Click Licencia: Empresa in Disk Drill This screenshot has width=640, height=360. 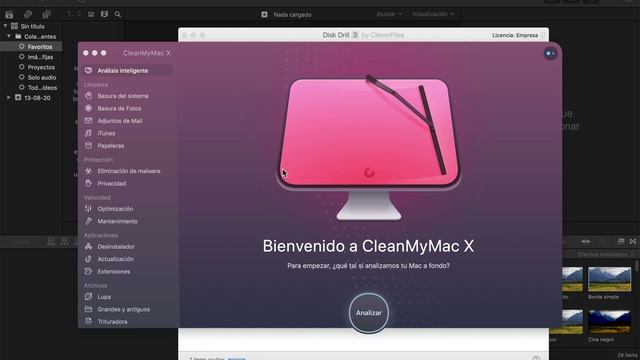[x=515, y=36]
